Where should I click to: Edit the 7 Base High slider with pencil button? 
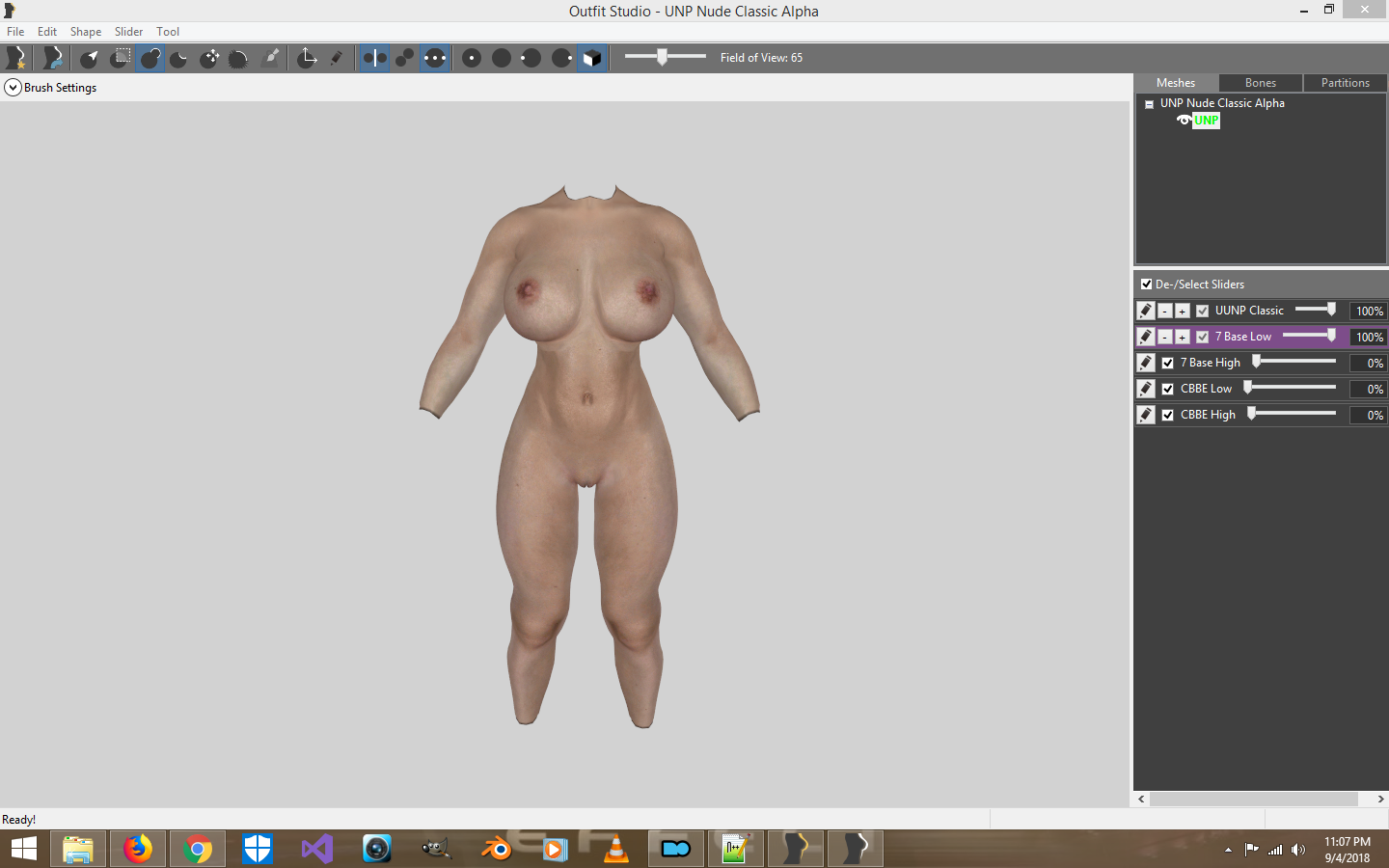click(x=1145, y=363)
